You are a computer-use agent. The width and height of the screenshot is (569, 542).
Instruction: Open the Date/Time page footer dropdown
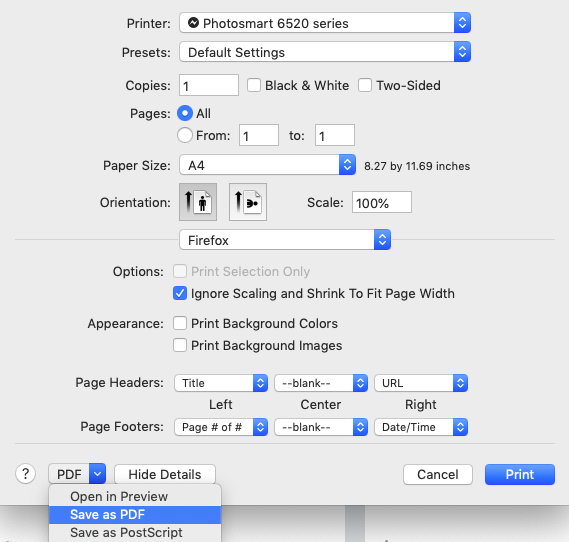click(421, 427)
